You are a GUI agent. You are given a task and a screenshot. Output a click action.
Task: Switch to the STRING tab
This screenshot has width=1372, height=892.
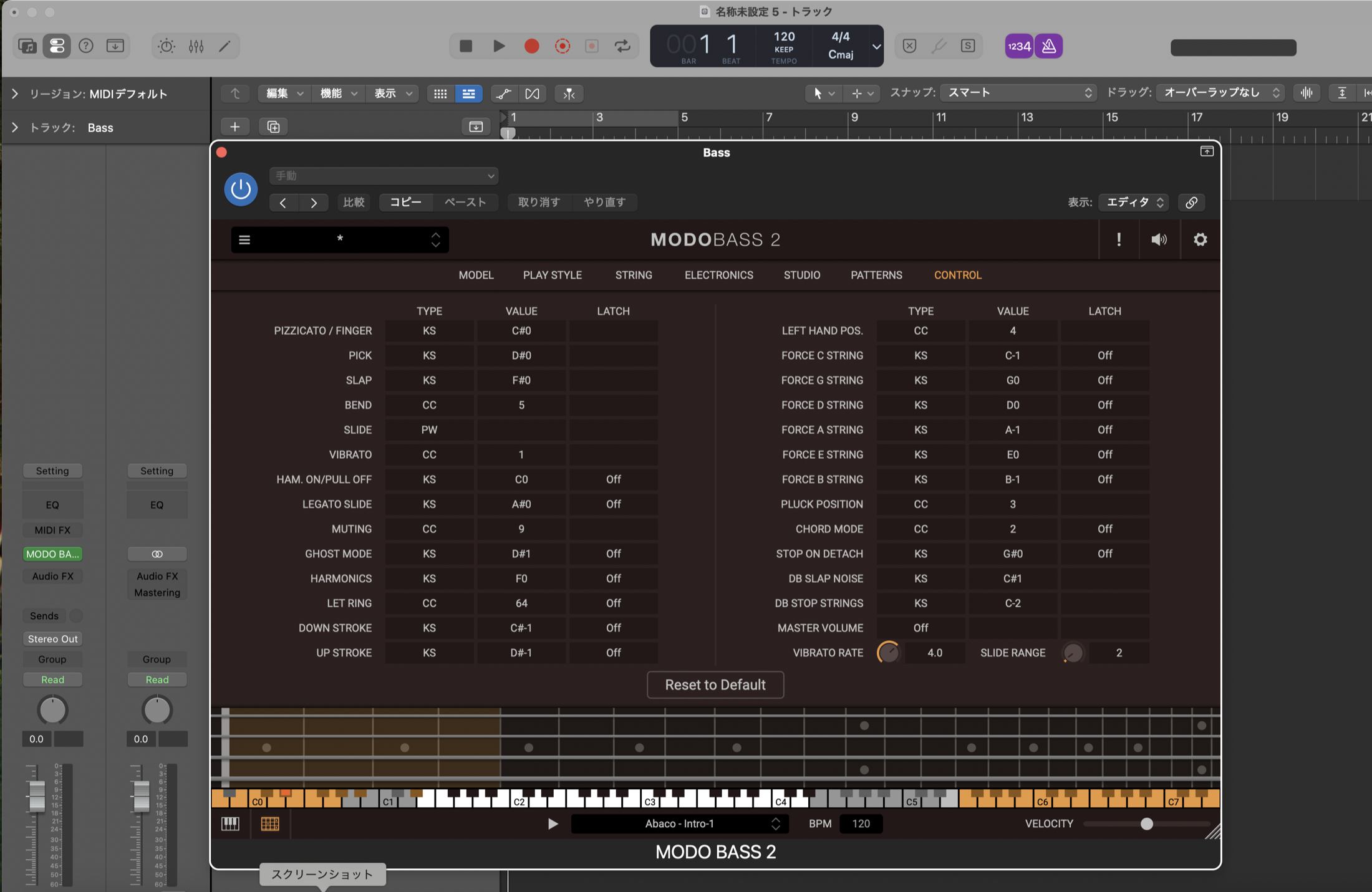click(x=634, y=276)
